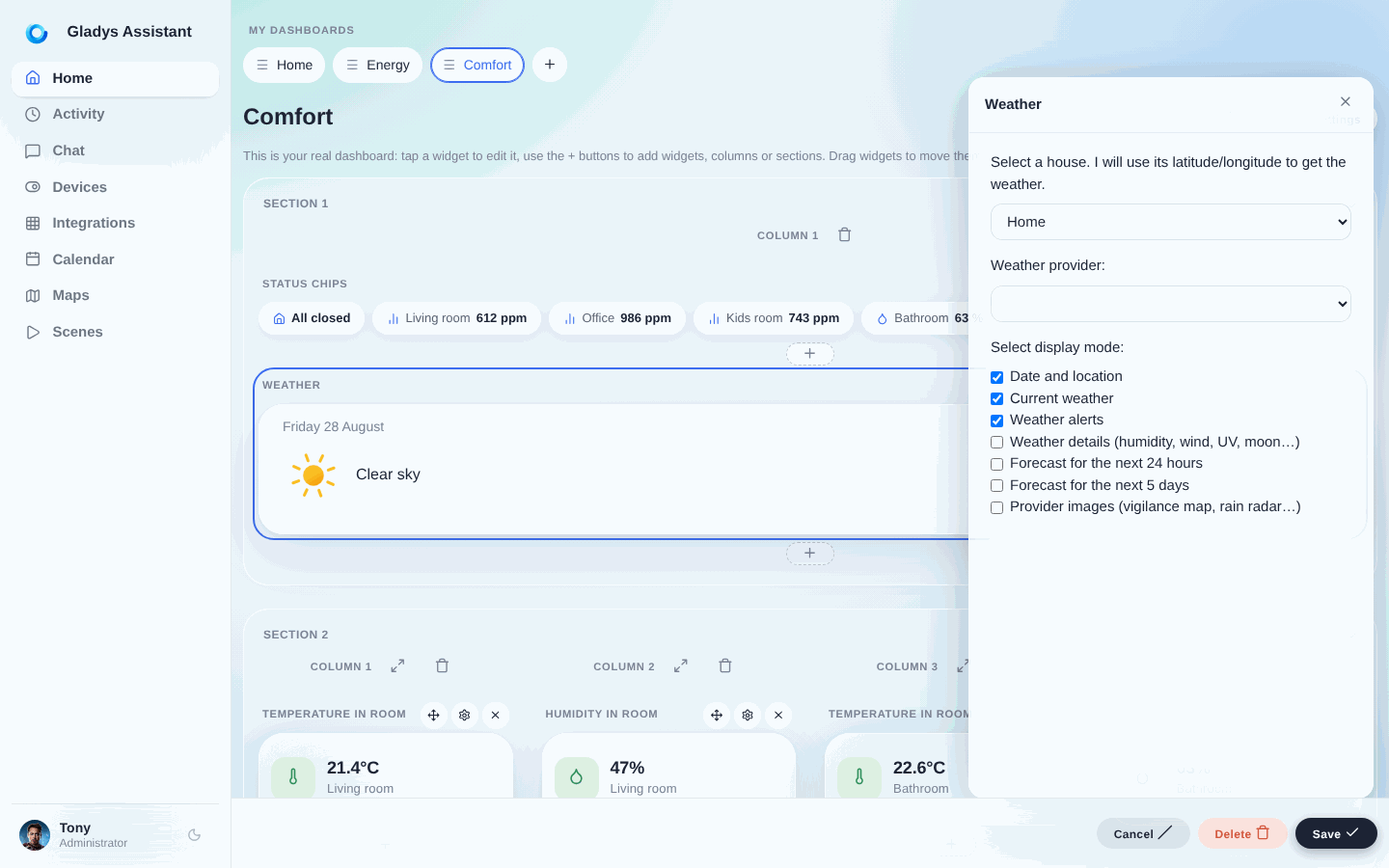Click the Kids room 743 ppm chip
The width and height of the screenshot is (1389, 868).
click(x=774, y=318)
